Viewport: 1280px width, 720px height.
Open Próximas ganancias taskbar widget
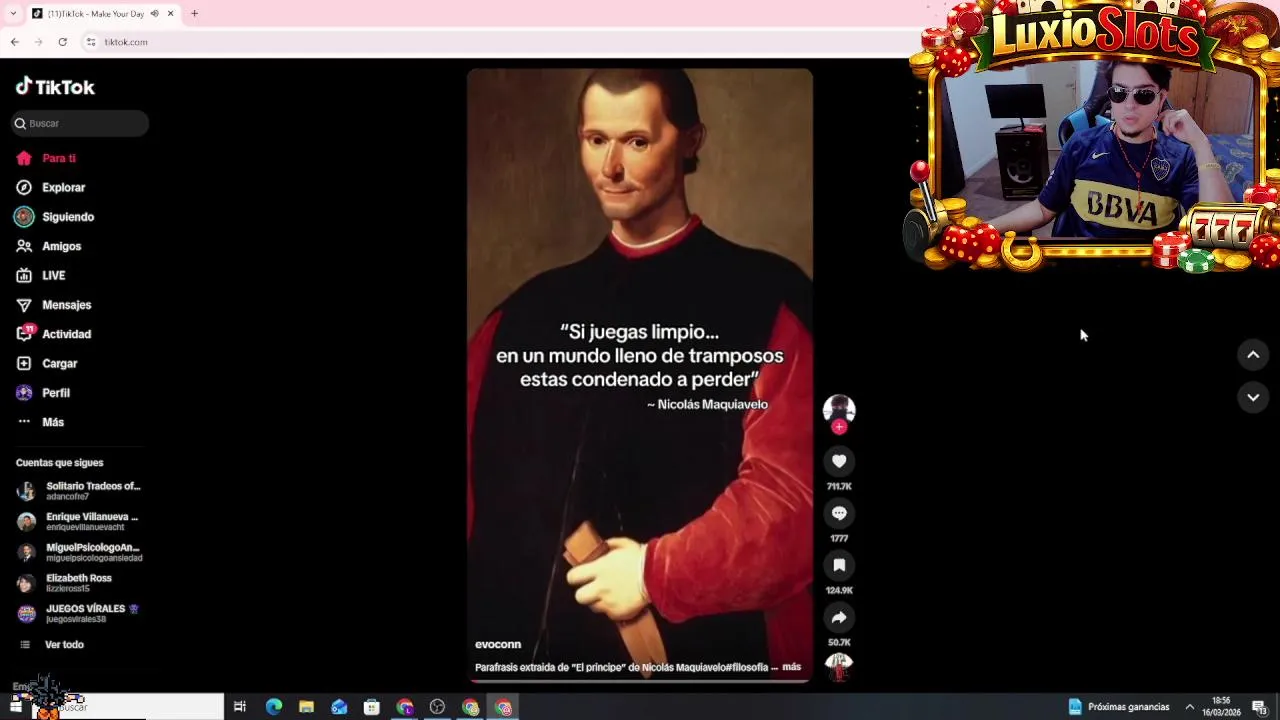1119,707
